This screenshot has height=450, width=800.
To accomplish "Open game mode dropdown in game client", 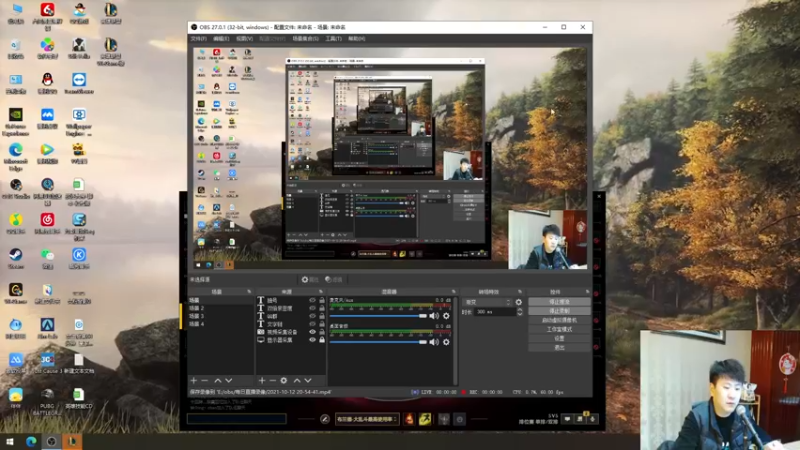I will click(367, 419).
